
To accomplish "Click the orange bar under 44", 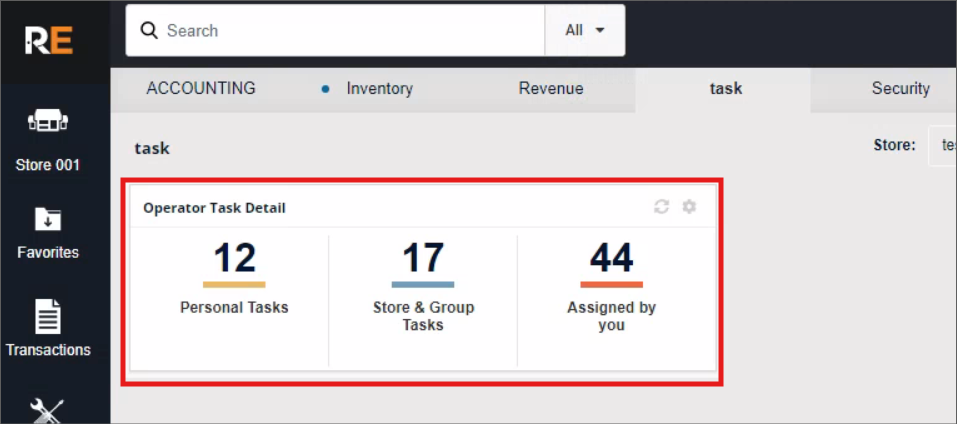I will (x=611, y=285).
